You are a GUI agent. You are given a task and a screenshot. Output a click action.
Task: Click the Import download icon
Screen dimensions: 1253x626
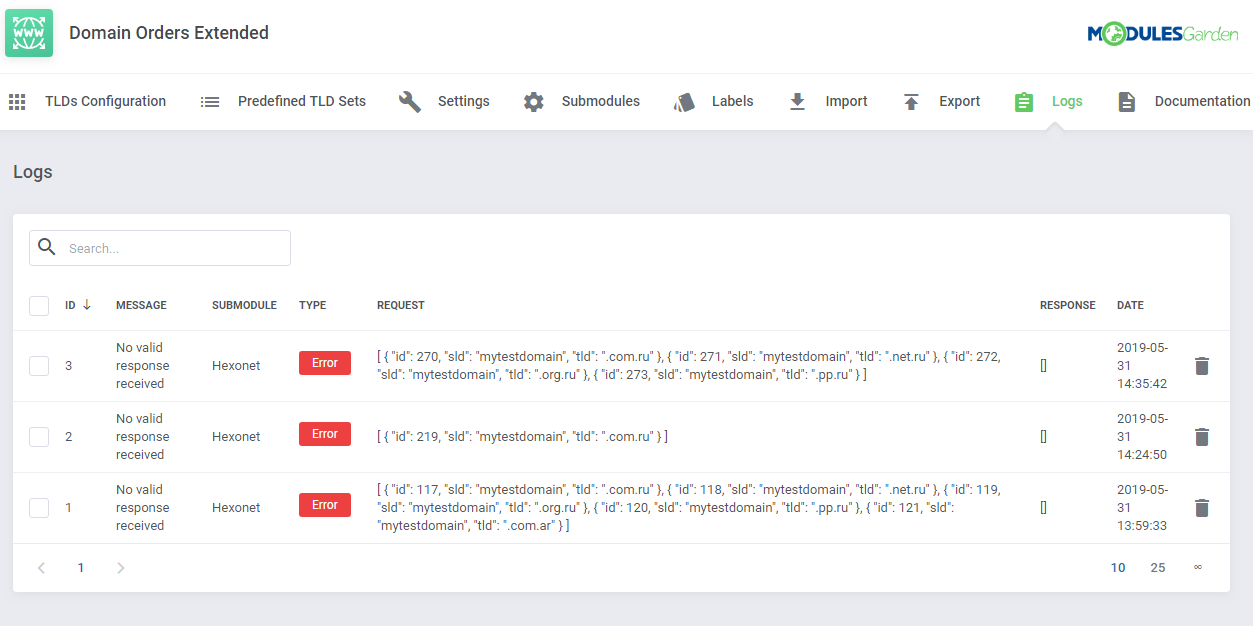(797, 101)
